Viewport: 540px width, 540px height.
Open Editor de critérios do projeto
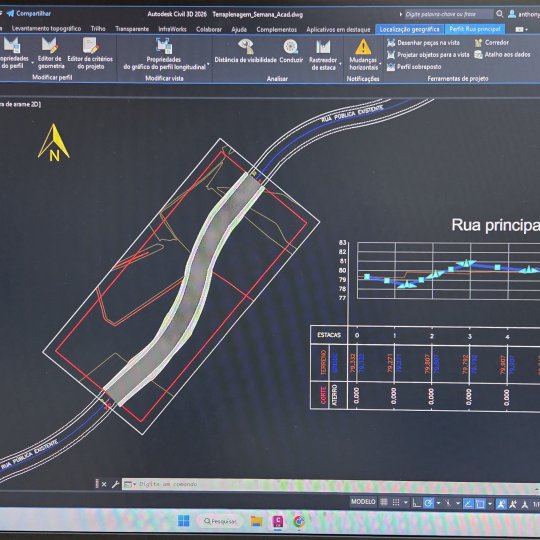[x=90, y=53]
